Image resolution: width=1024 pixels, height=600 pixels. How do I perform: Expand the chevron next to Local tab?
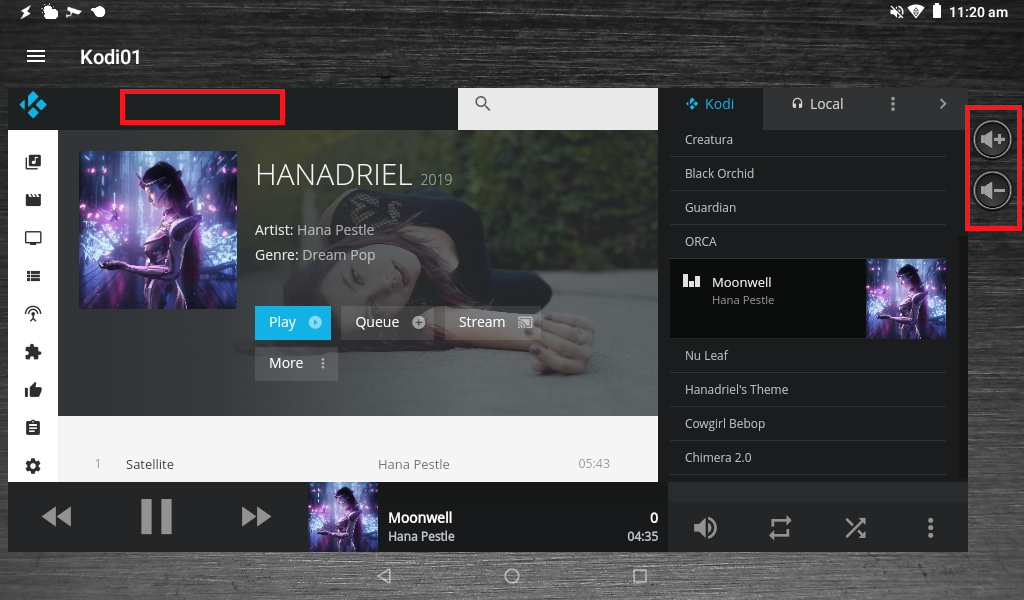[x=942, y=104]
